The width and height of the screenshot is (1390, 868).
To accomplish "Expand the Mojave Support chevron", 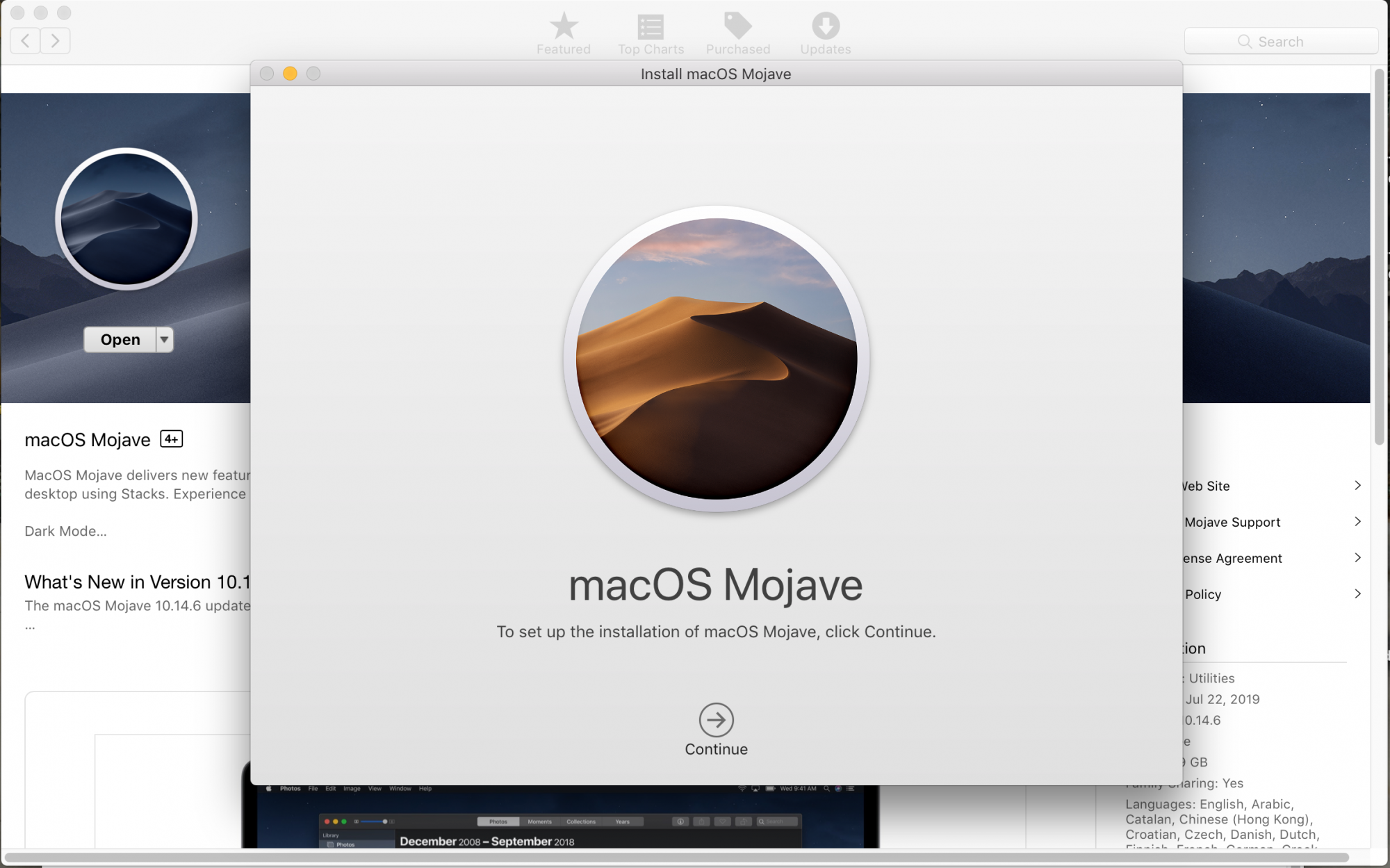I will [x=1357, y=522].
